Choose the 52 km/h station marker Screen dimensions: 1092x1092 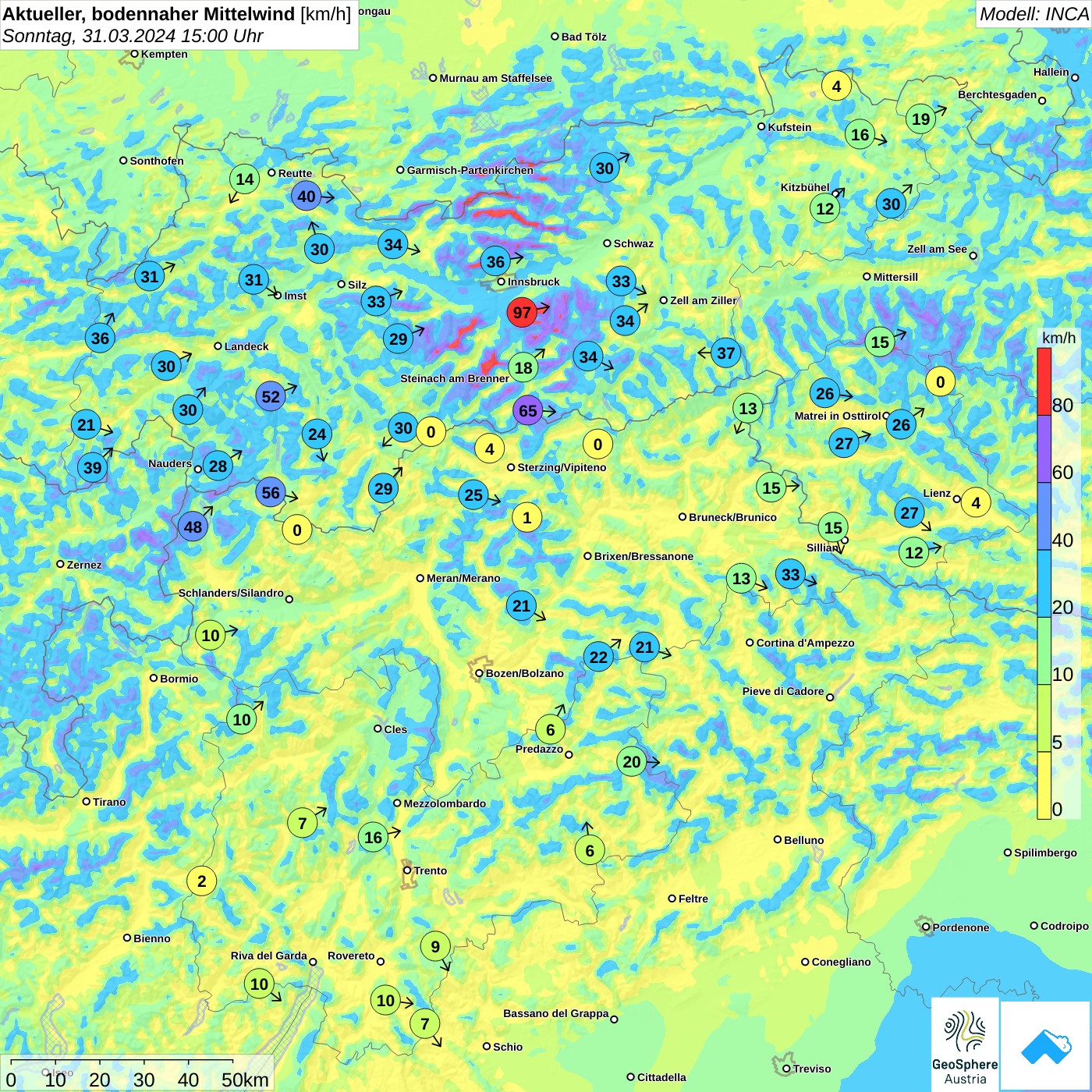pyautogui.click(x=271, y=397)
